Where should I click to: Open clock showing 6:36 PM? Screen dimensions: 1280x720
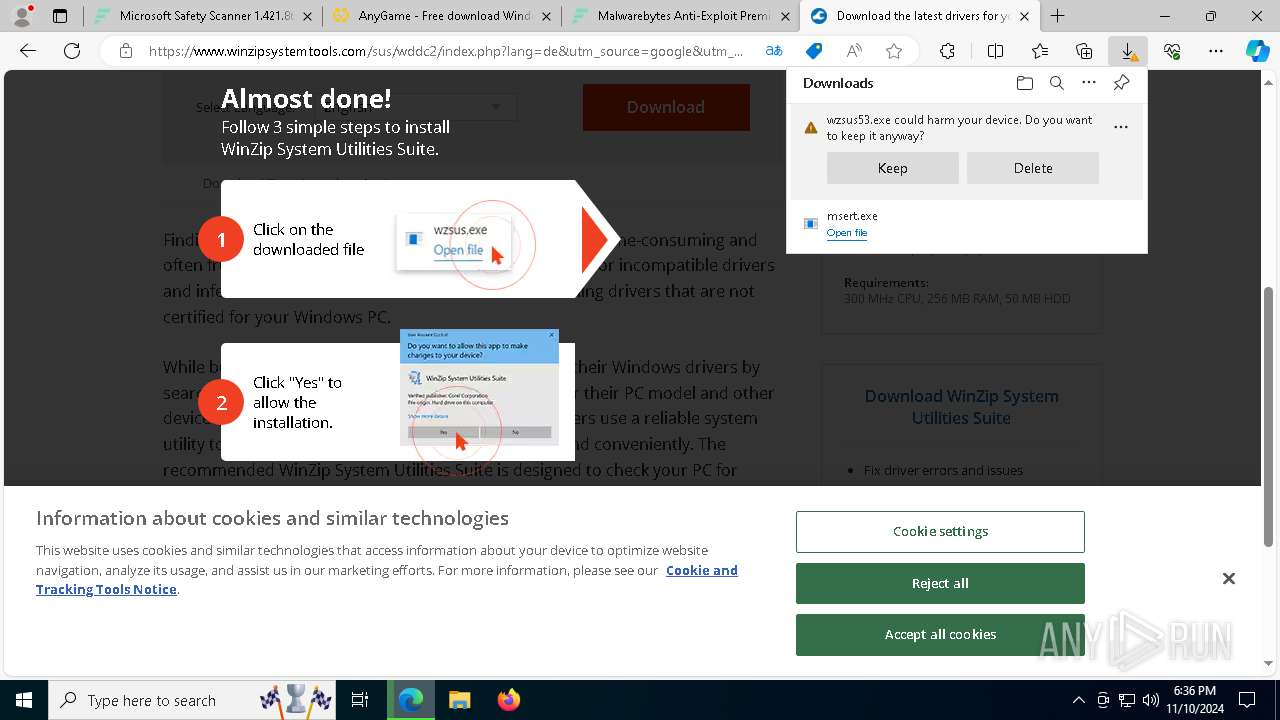[1194, 700]
